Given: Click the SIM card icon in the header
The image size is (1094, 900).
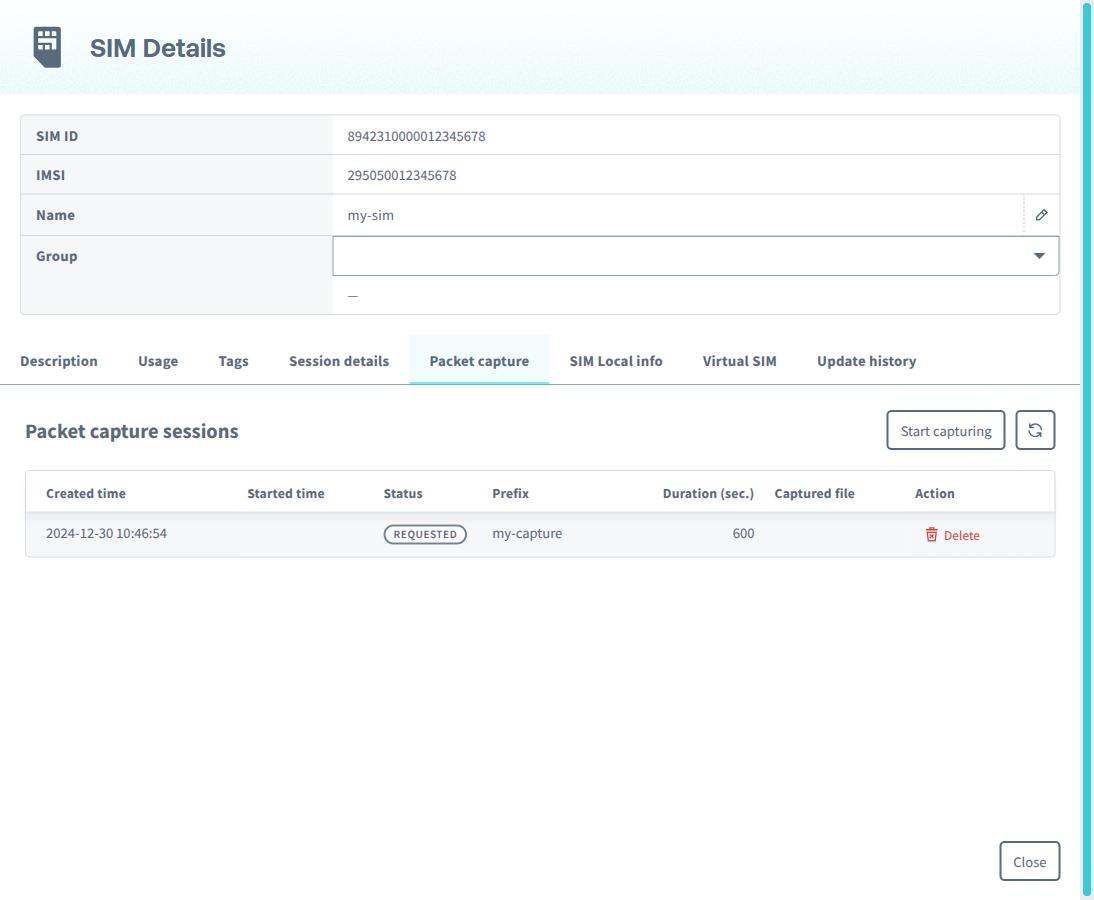Looking at the screenshot, I should coord(47,46).
